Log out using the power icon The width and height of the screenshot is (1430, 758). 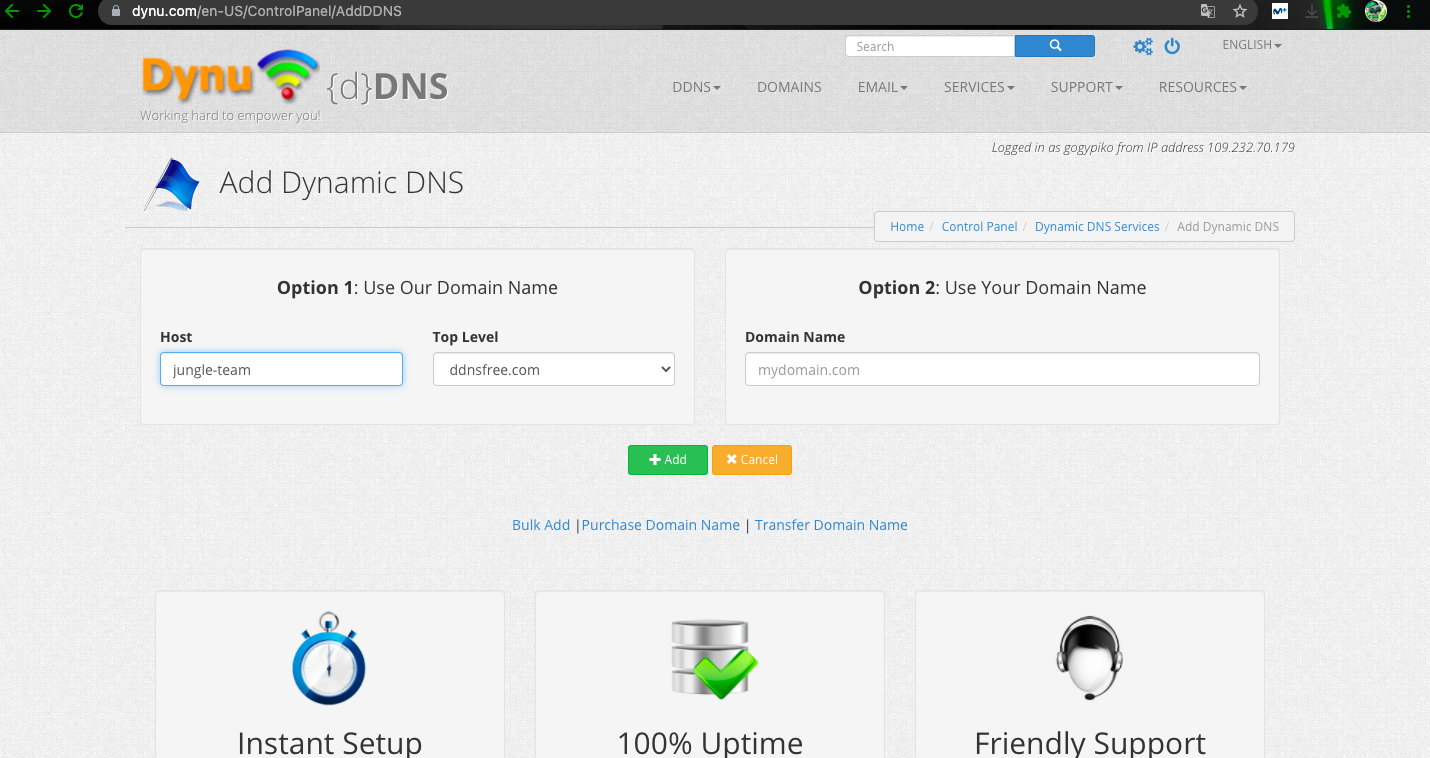point(1172,46)
